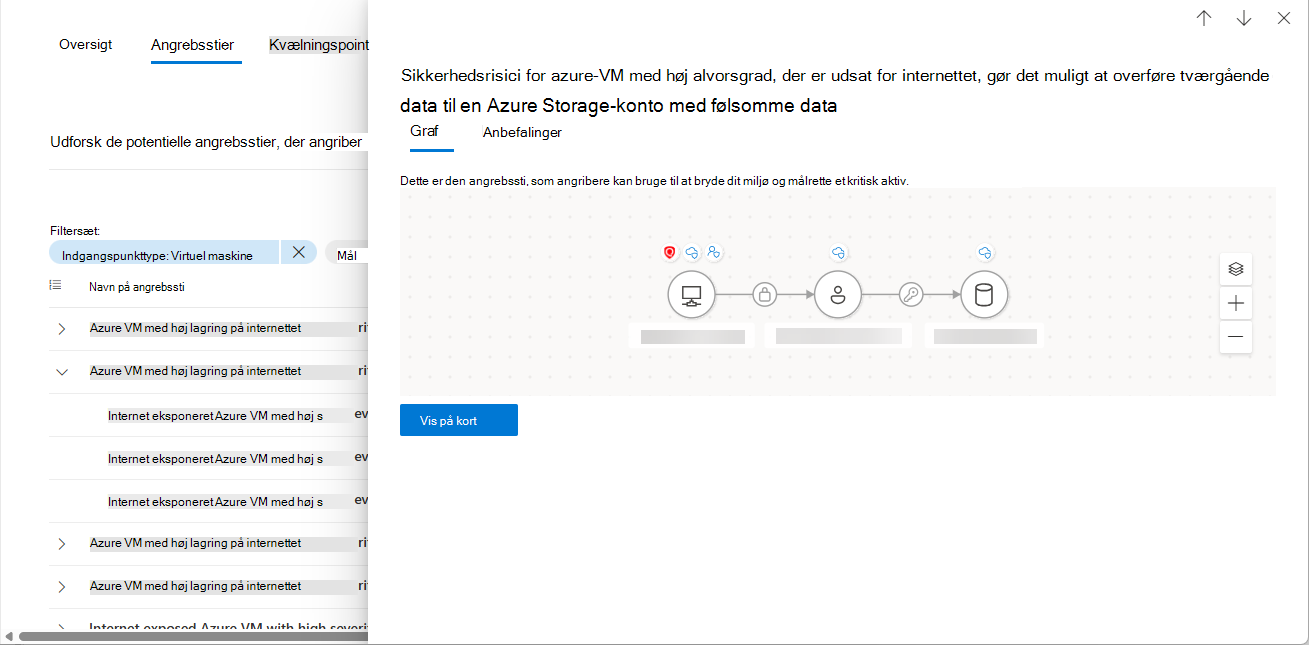
Task: Open the Oversigt tab
Action: coord(86,45)
